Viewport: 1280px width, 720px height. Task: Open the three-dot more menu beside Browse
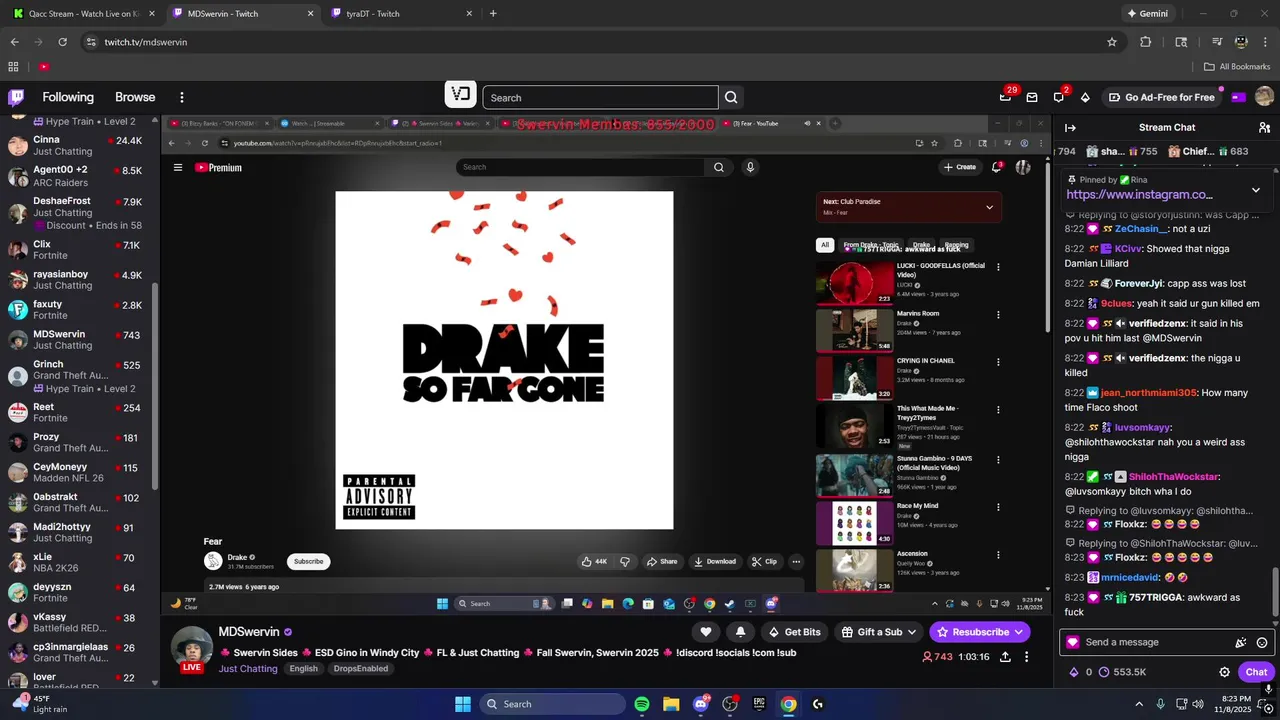[x=182, y=97]
